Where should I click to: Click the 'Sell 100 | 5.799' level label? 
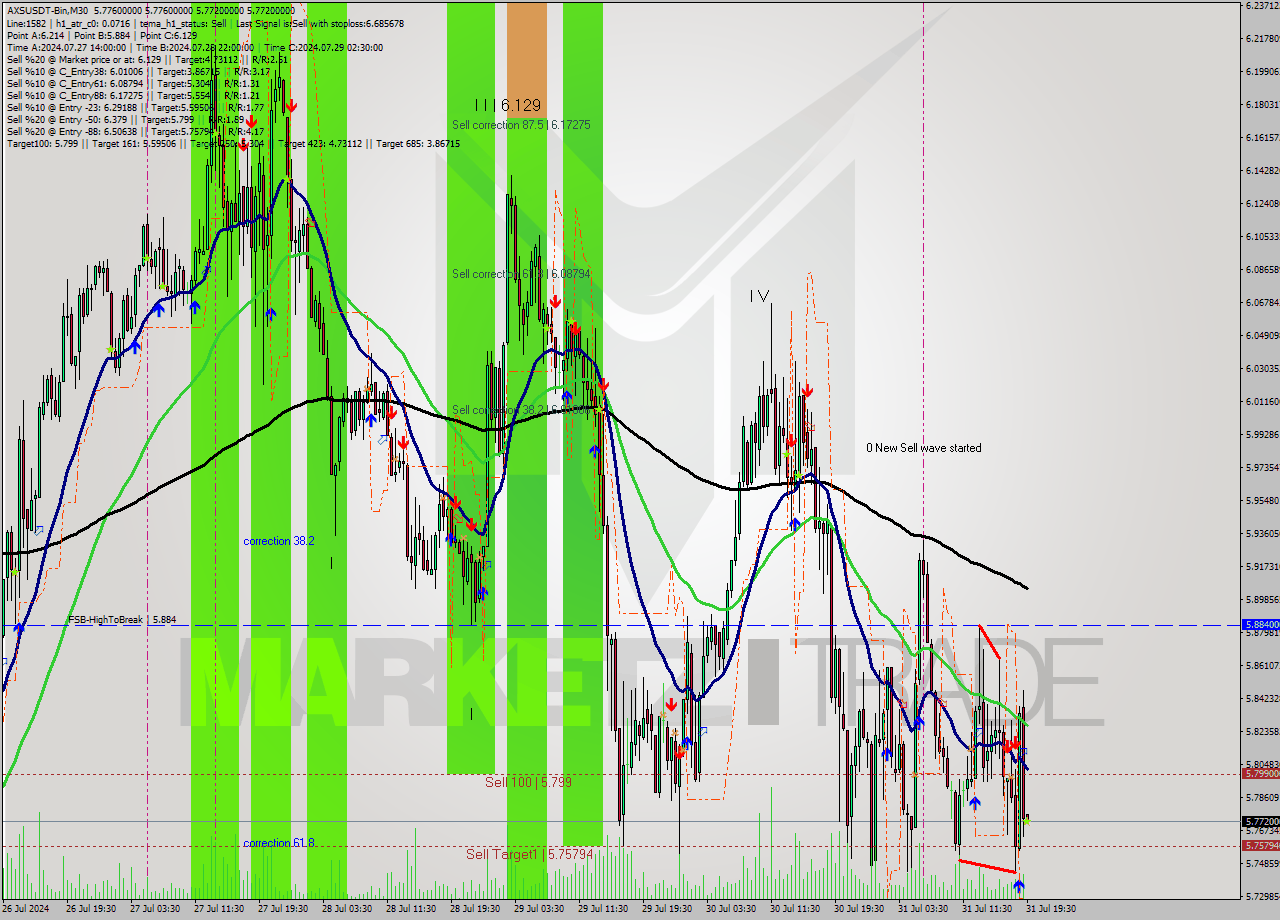(x=528, y=782)
